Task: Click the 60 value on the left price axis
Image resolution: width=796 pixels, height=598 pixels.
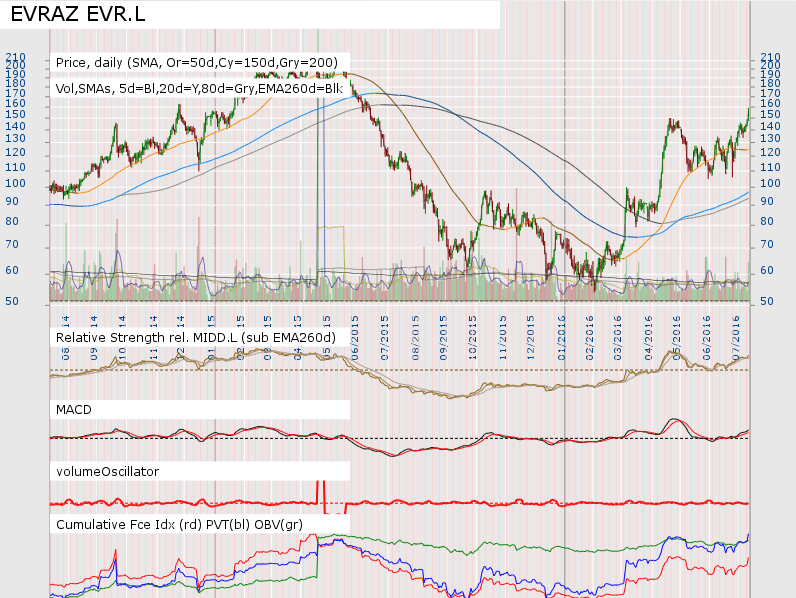Action: coord(12,271)
